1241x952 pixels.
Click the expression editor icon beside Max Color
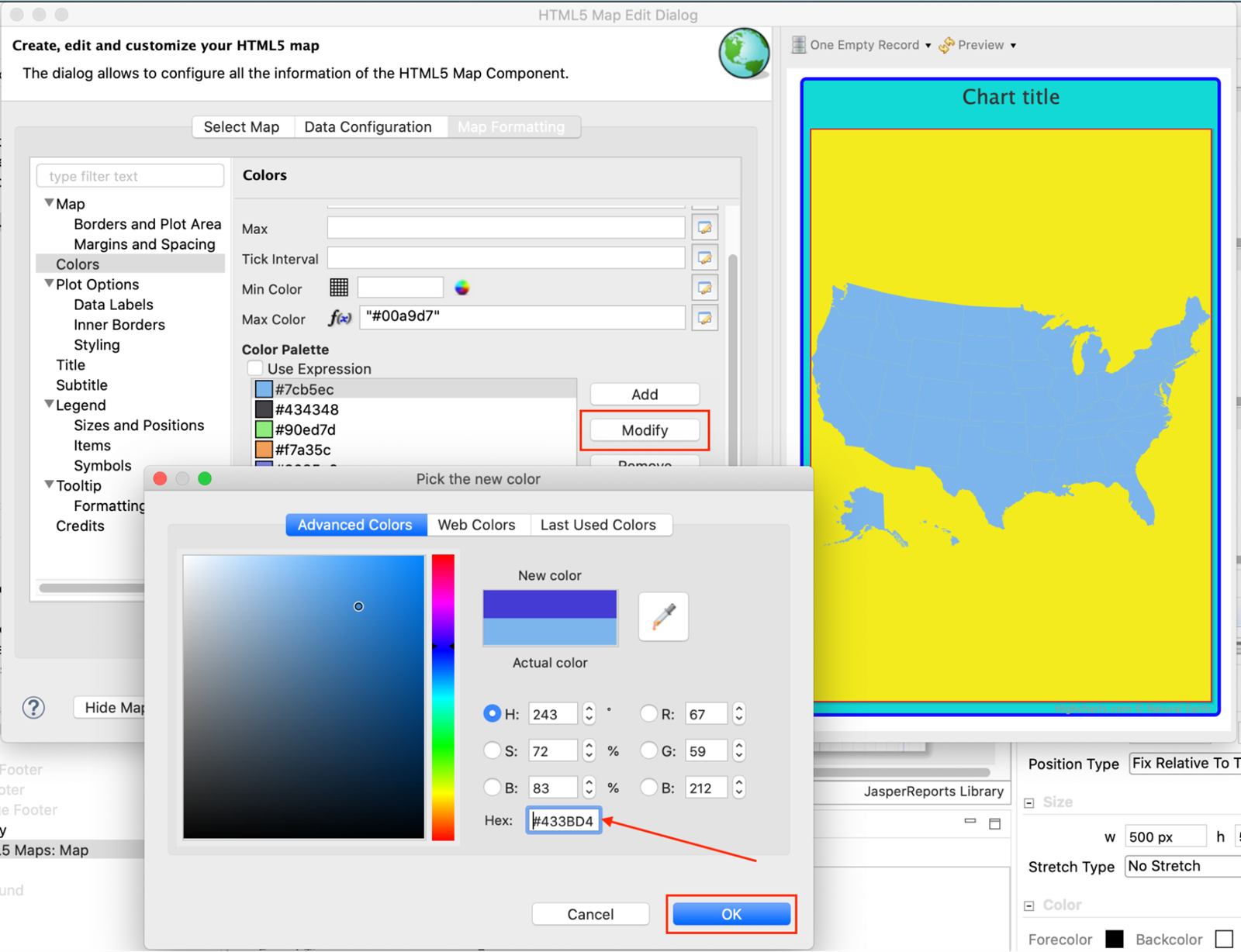[x=704, y=318]
